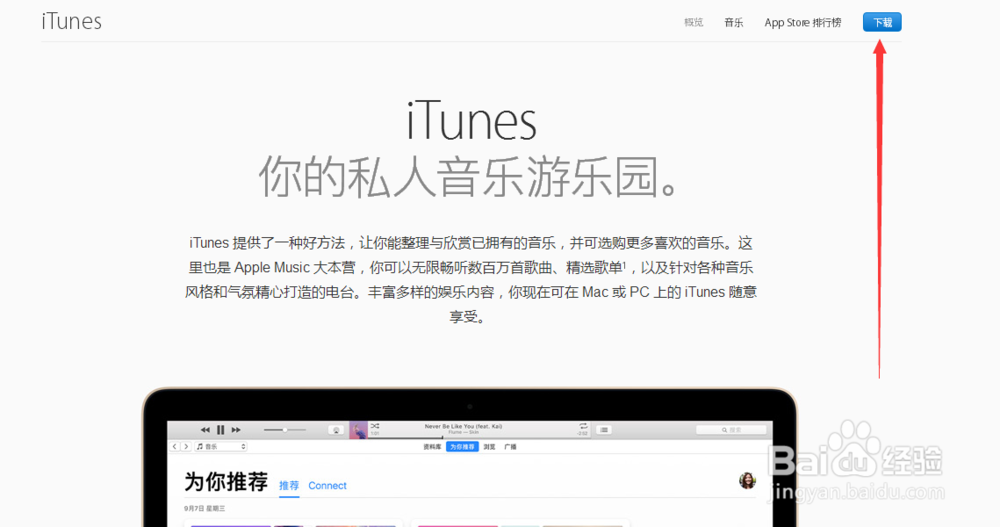Image resolution: width=1000 pixels, height=527 pixels.
Task: Toggle the repeat icon in iTunes
Action: [x=583, y=426]
